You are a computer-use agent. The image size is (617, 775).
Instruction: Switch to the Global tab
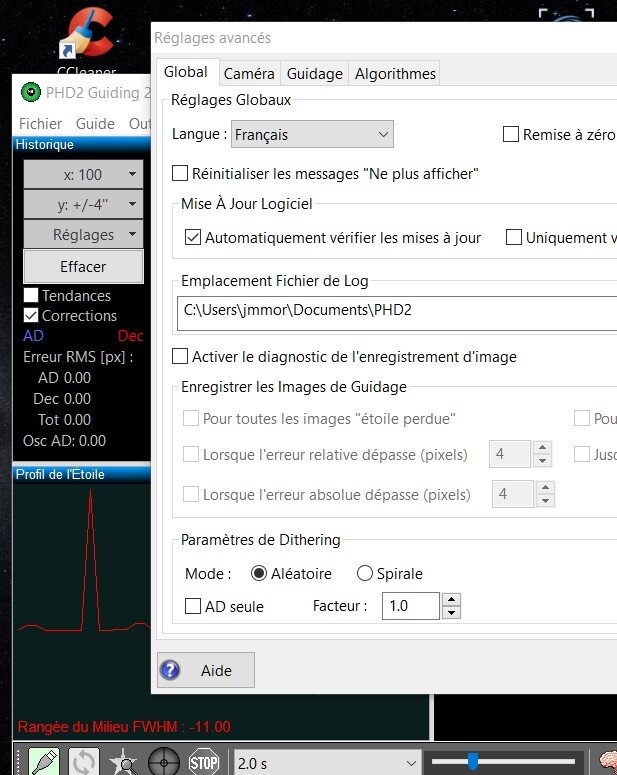pos(186,72)
